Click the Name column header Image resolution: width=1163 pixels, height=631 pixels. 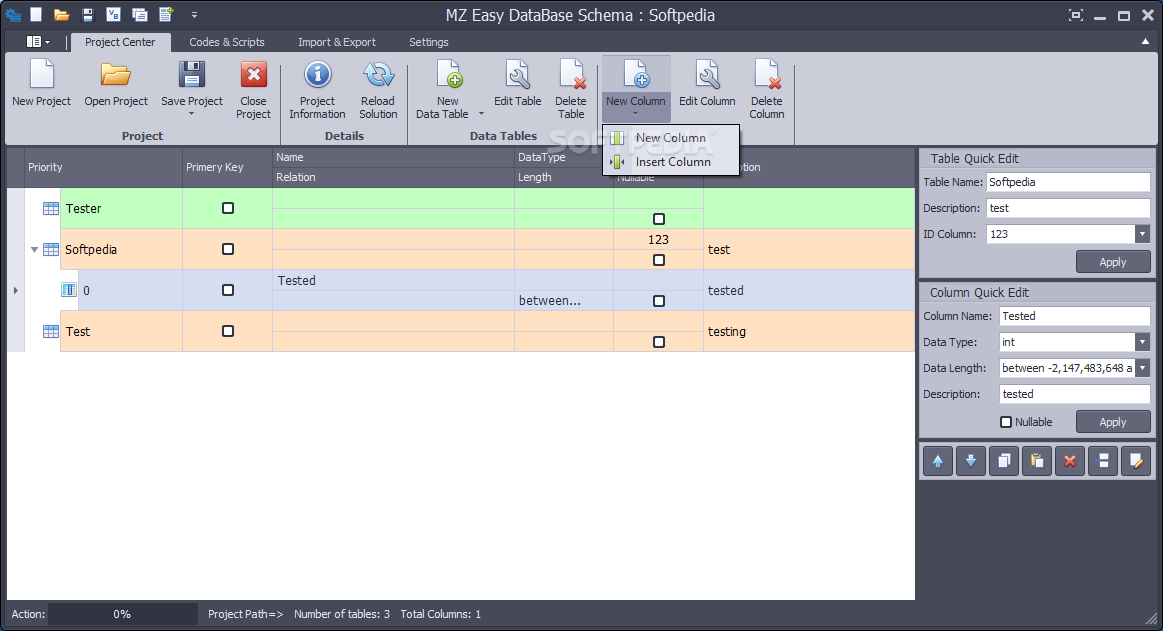click(x=393, y=157)
